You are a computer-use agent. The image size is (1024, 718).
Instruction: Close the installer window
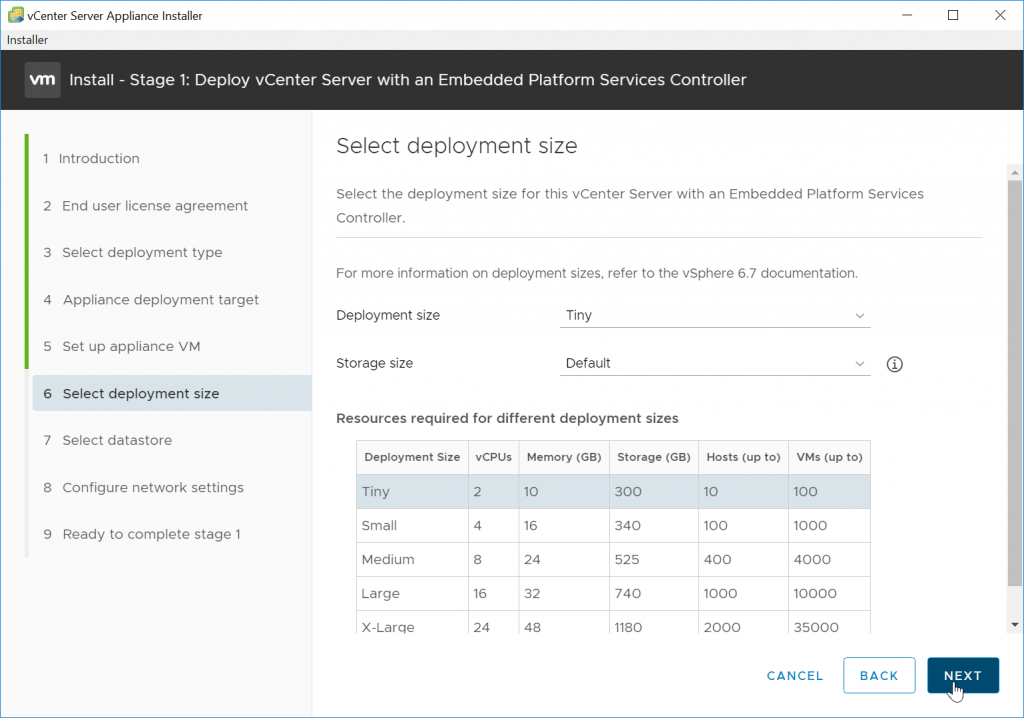(1000, 15)
